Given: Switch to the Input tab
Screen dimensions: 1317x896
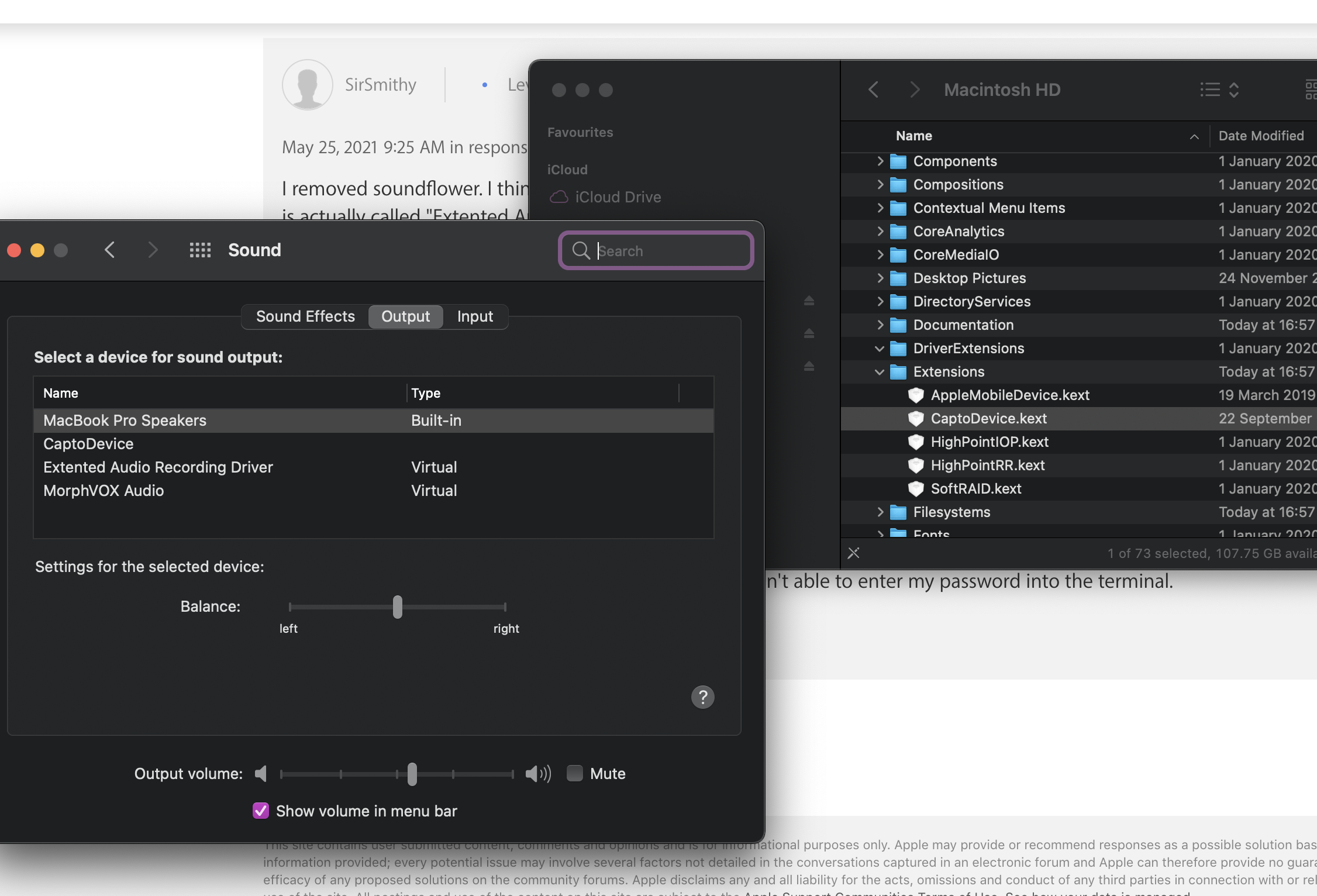Looking at the screenshot, I should pos(475,316).
